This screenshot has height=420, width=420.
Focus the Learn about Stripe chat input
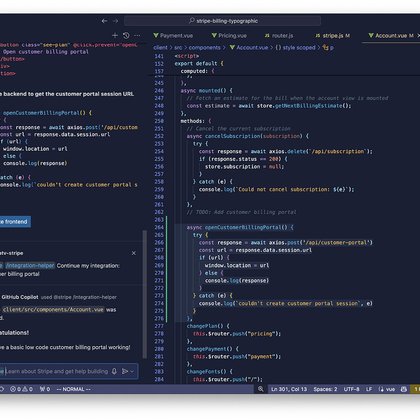pos(56,371)
